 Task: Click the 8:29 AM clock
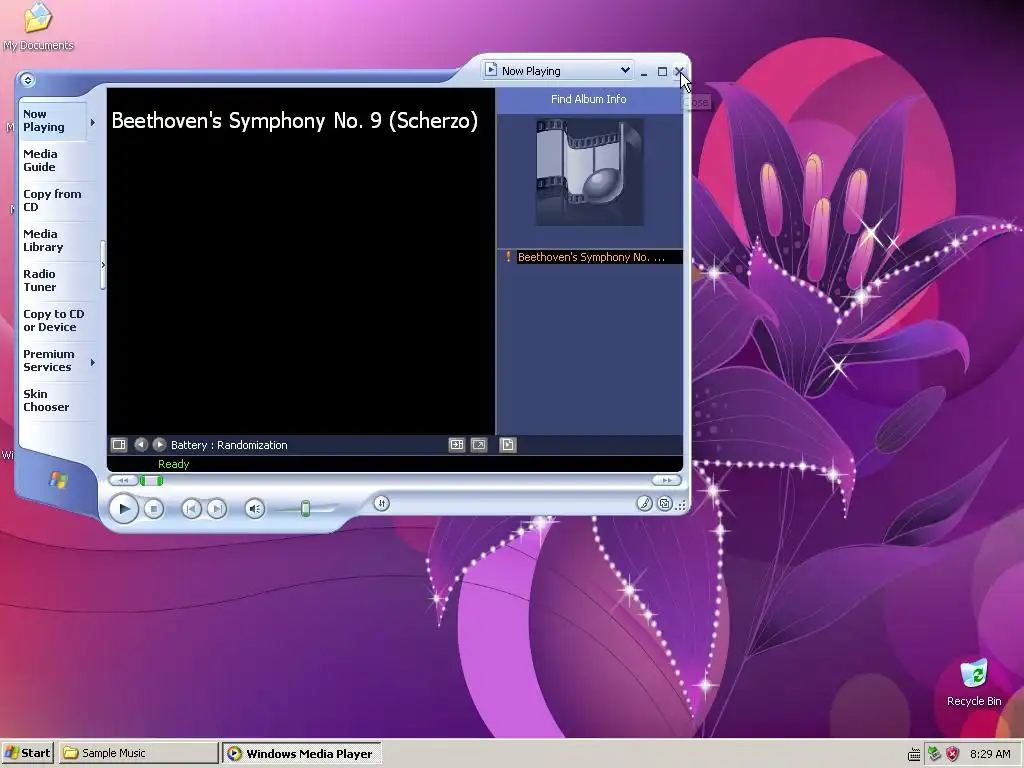990,754
